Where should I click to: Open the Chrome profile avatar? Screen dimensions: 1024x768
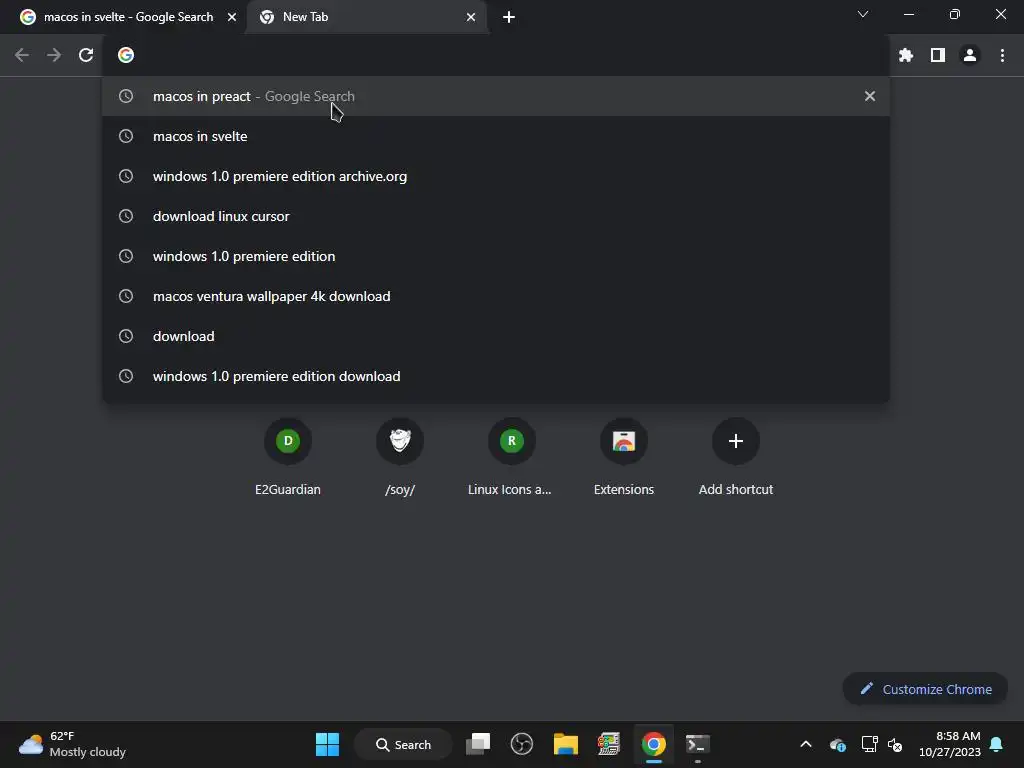970,56
